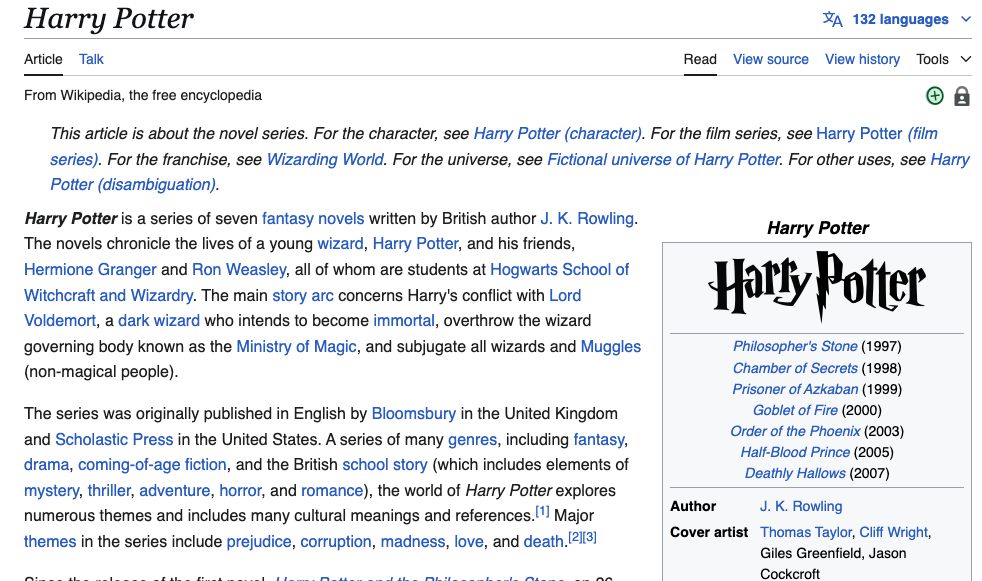This screenshot has width=982, height=581.
Task: Open Order of the Phoenix in the infobox
Action: click(x=795, y=431)
